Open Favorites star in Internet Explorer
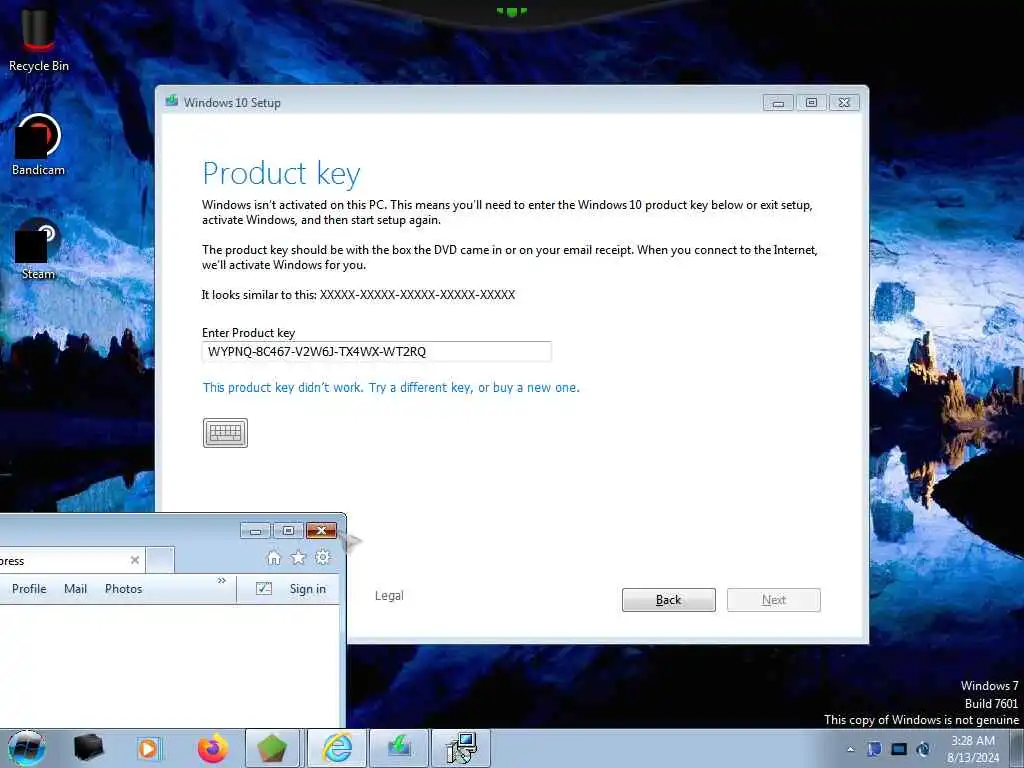Image resolution: width=1024 pixels, height=768 pixels. (x=298, y=558)
